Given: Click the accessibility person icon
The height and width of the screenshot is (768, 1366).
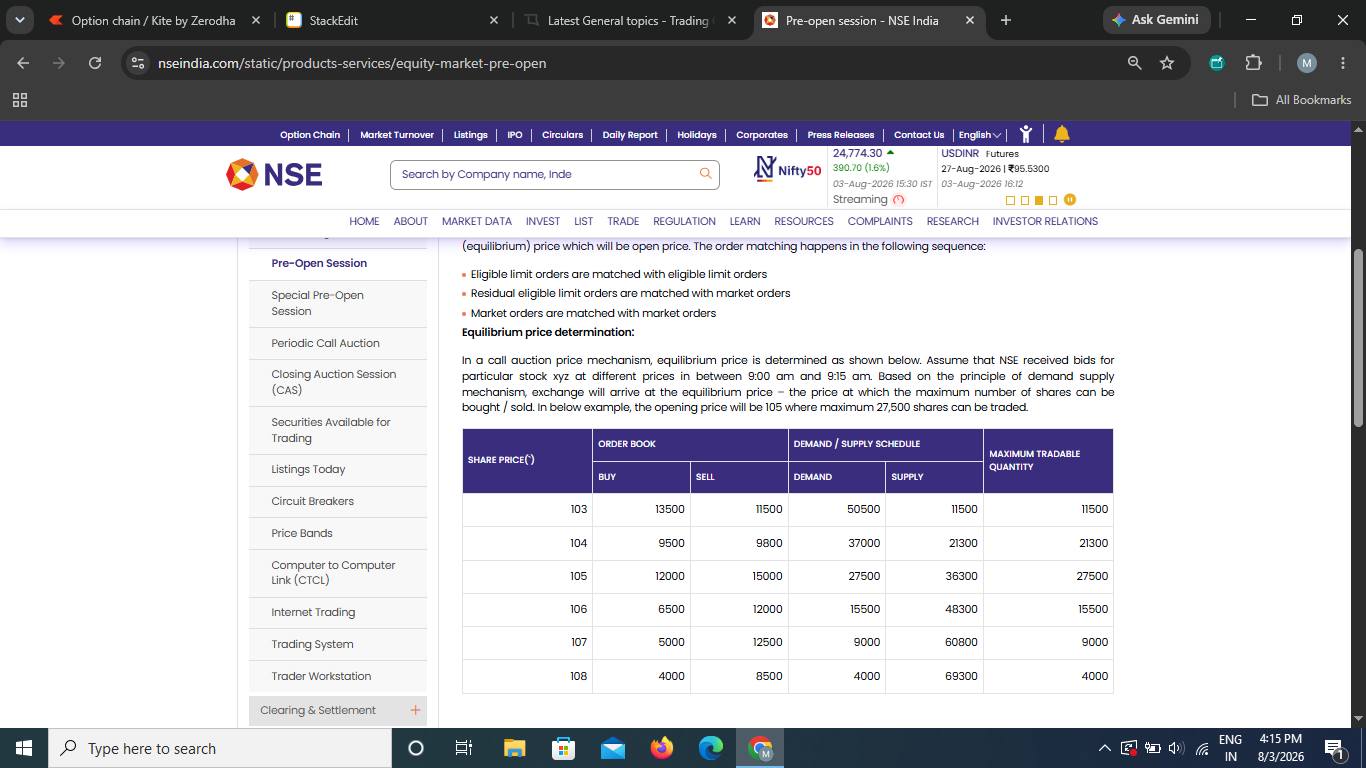Looking at the screenshot, I should (1025, 134).
